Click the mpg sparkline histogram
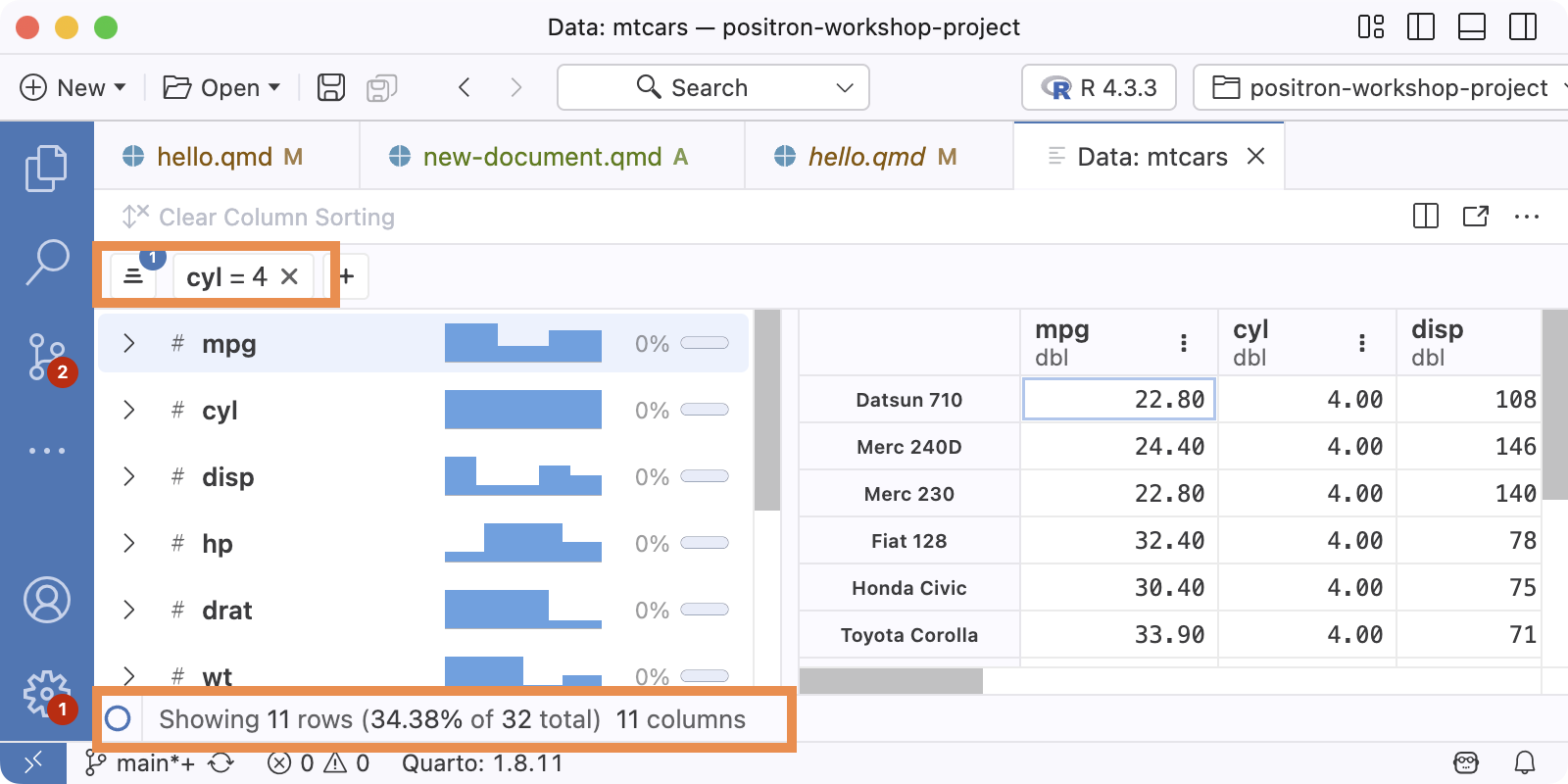This screenshot has width=1568, height=784. (523, 343)
